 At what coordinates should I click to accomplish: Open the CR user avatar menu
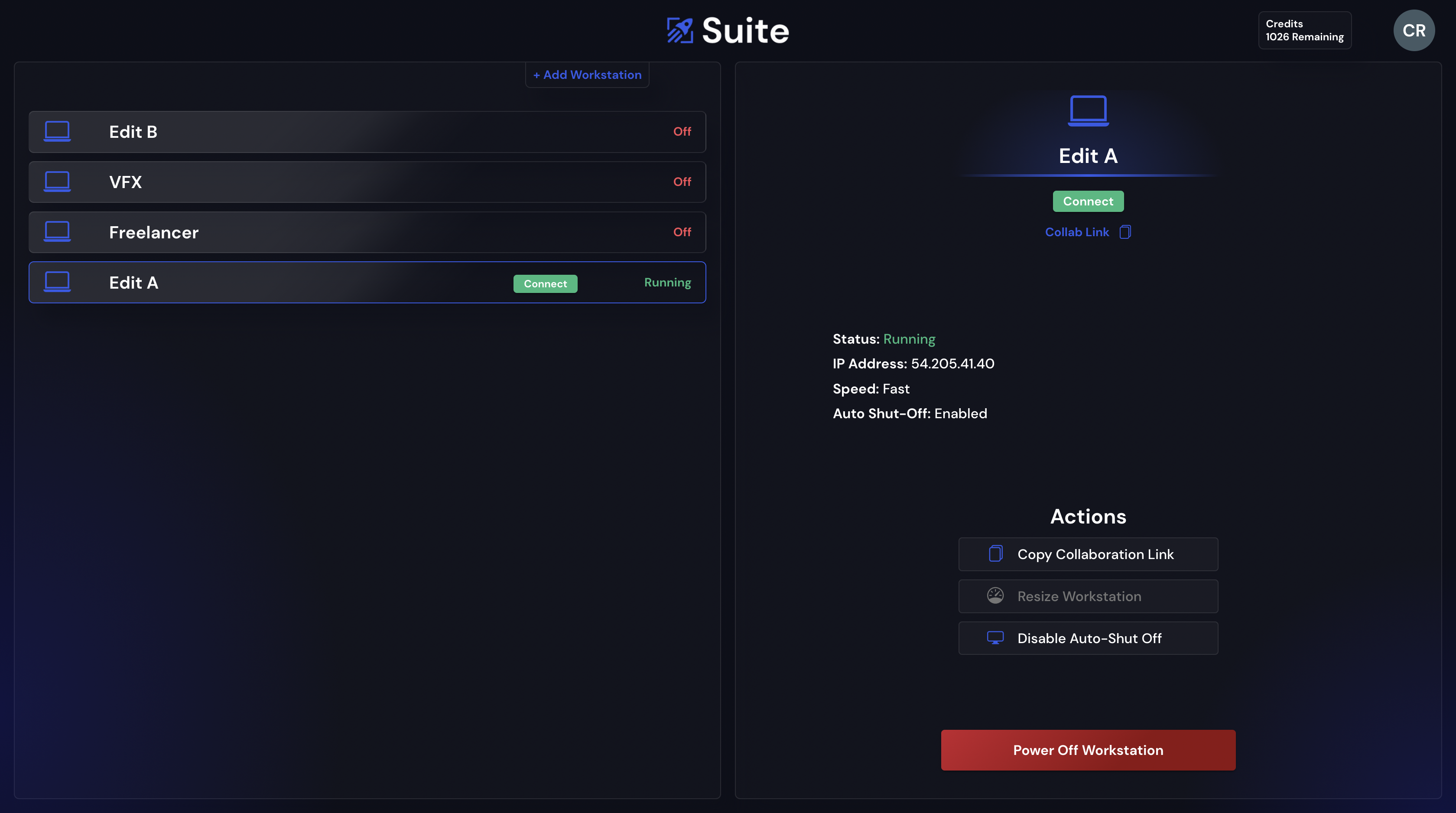click(1414, 30)
